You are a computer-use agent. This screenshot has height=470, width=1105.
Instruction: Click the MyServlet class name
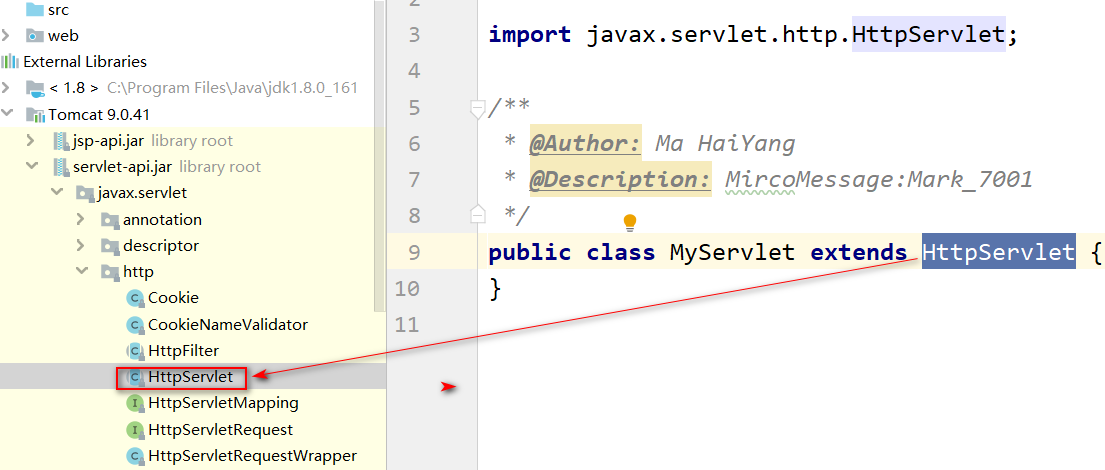[x=732, y=252]
